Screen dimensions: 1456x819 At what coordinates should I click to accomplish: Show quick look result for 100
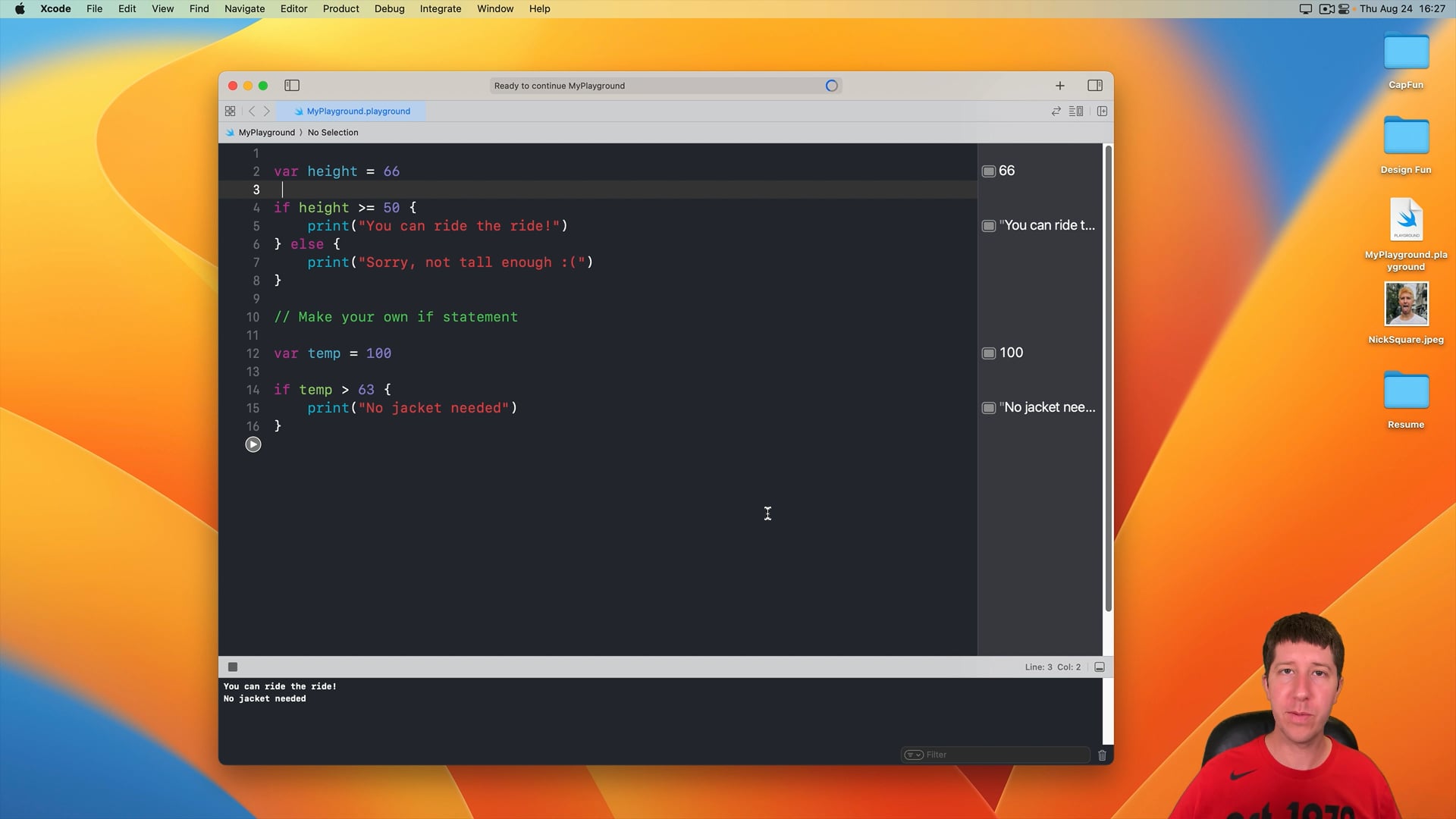[x=989, y=353]
